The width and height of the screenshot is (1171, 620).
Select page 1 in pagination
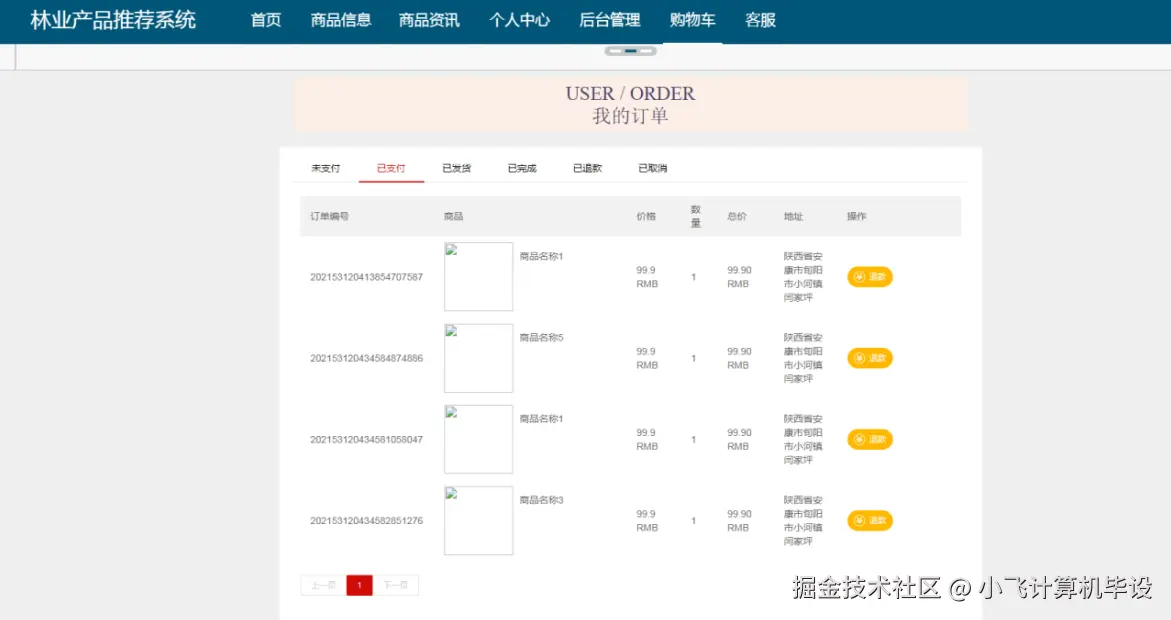[359, 585]
